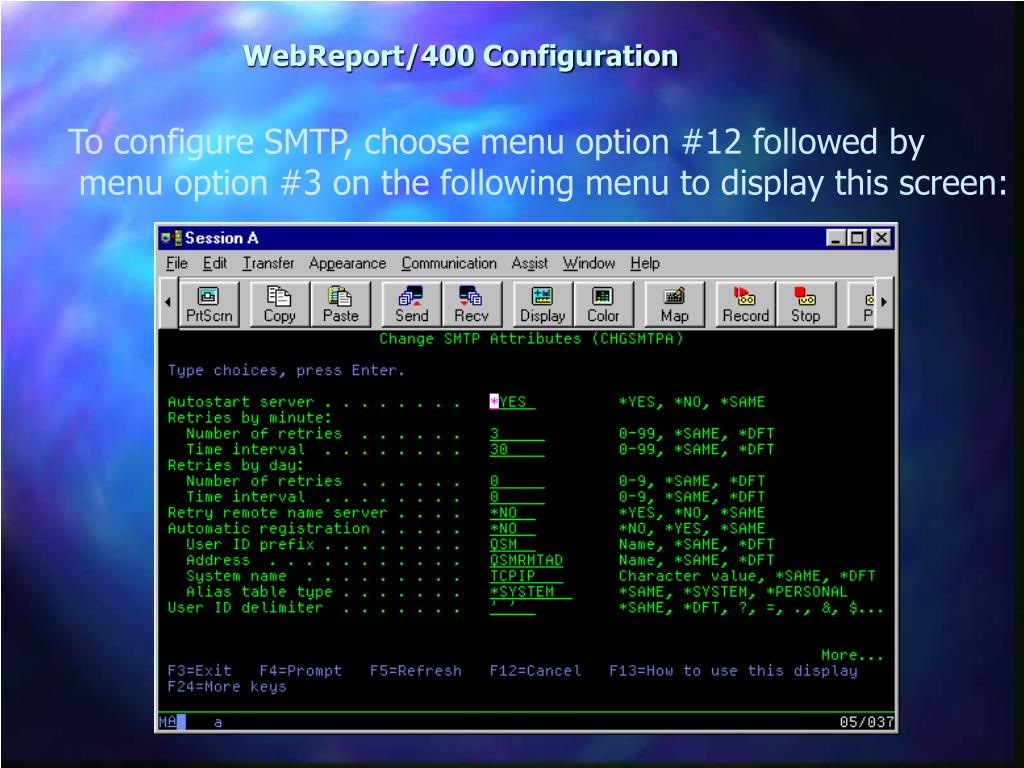1024x768 pixels.
Task: Click the Map keyboard toolbar icon
Action: tap(674, 304)
